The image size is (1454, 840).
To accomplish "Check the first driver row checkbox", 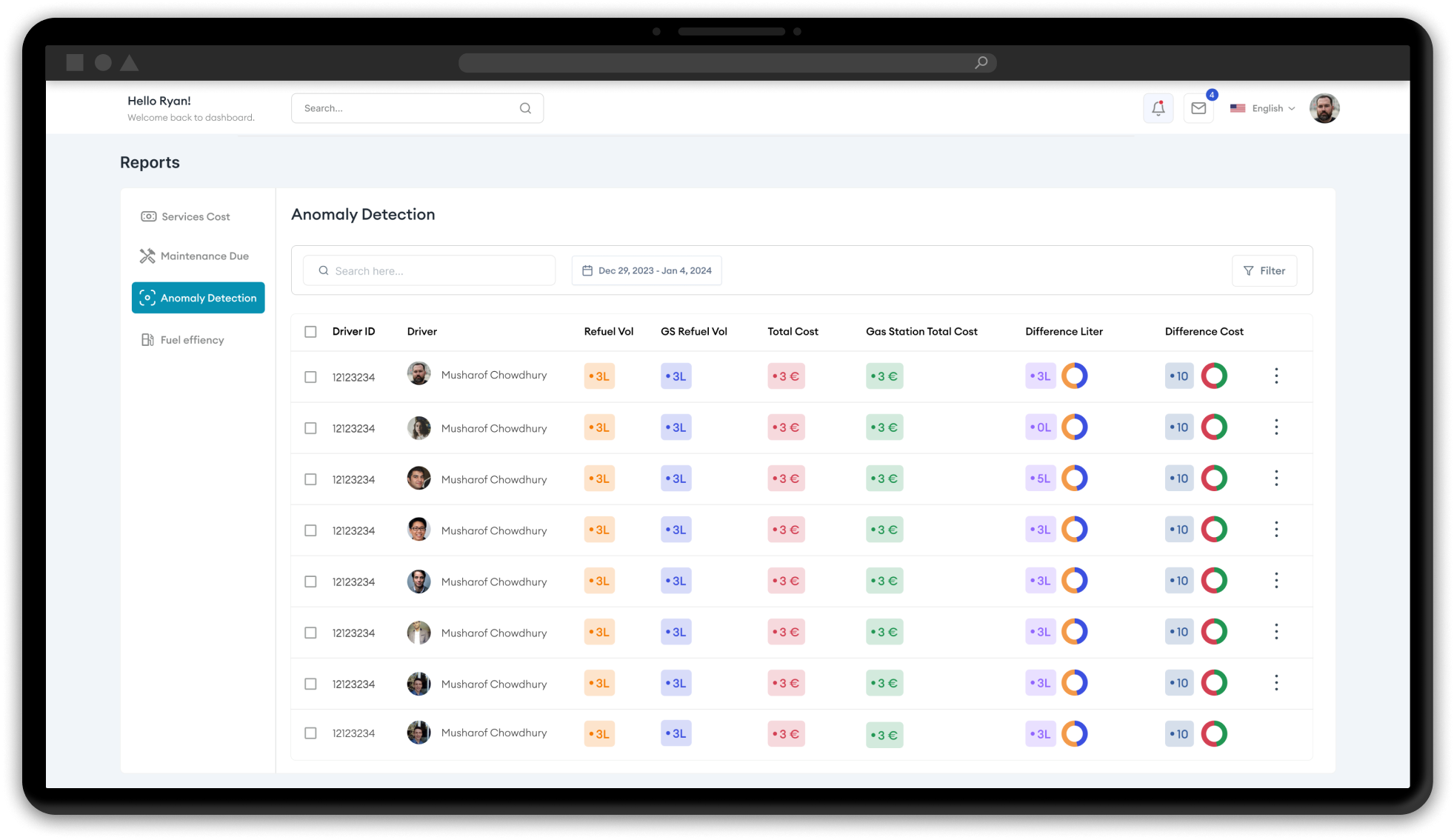I will (310, 377).
